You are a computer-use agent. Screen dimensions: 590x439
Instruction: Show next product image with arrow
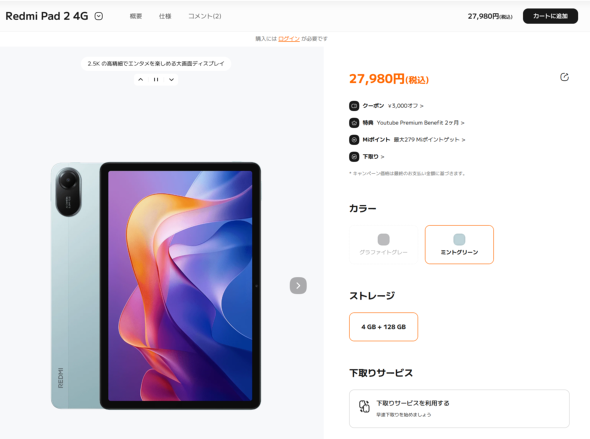click(298, 286)
